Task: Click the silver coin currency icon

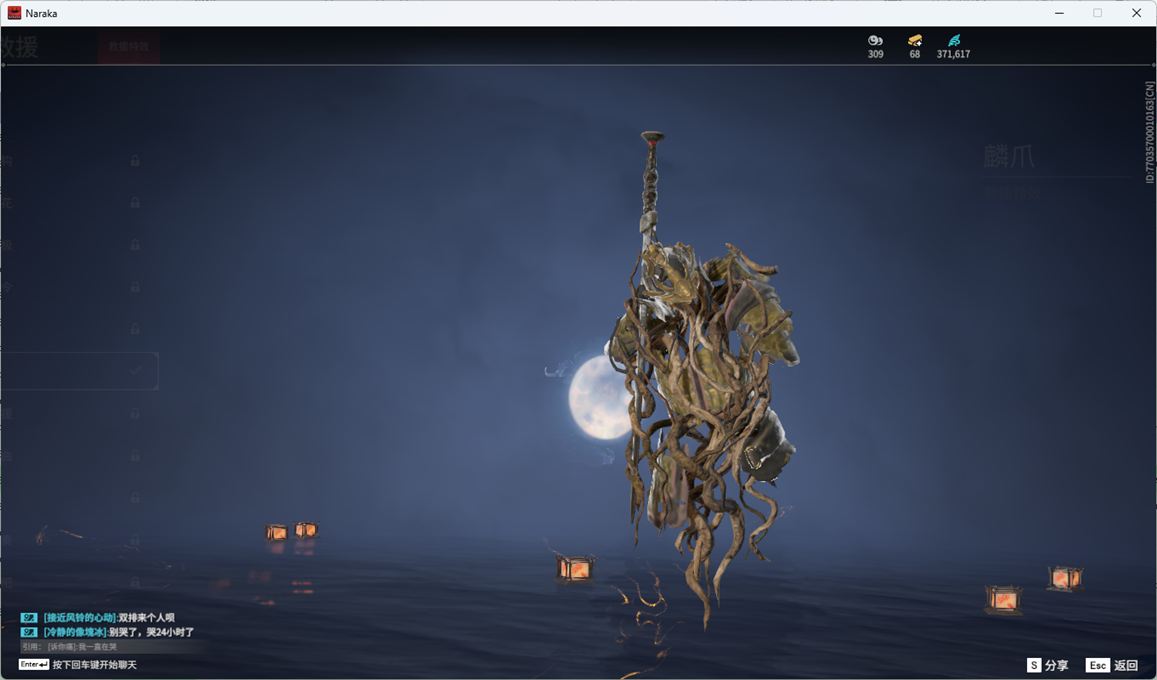Action: coord(875,40)
